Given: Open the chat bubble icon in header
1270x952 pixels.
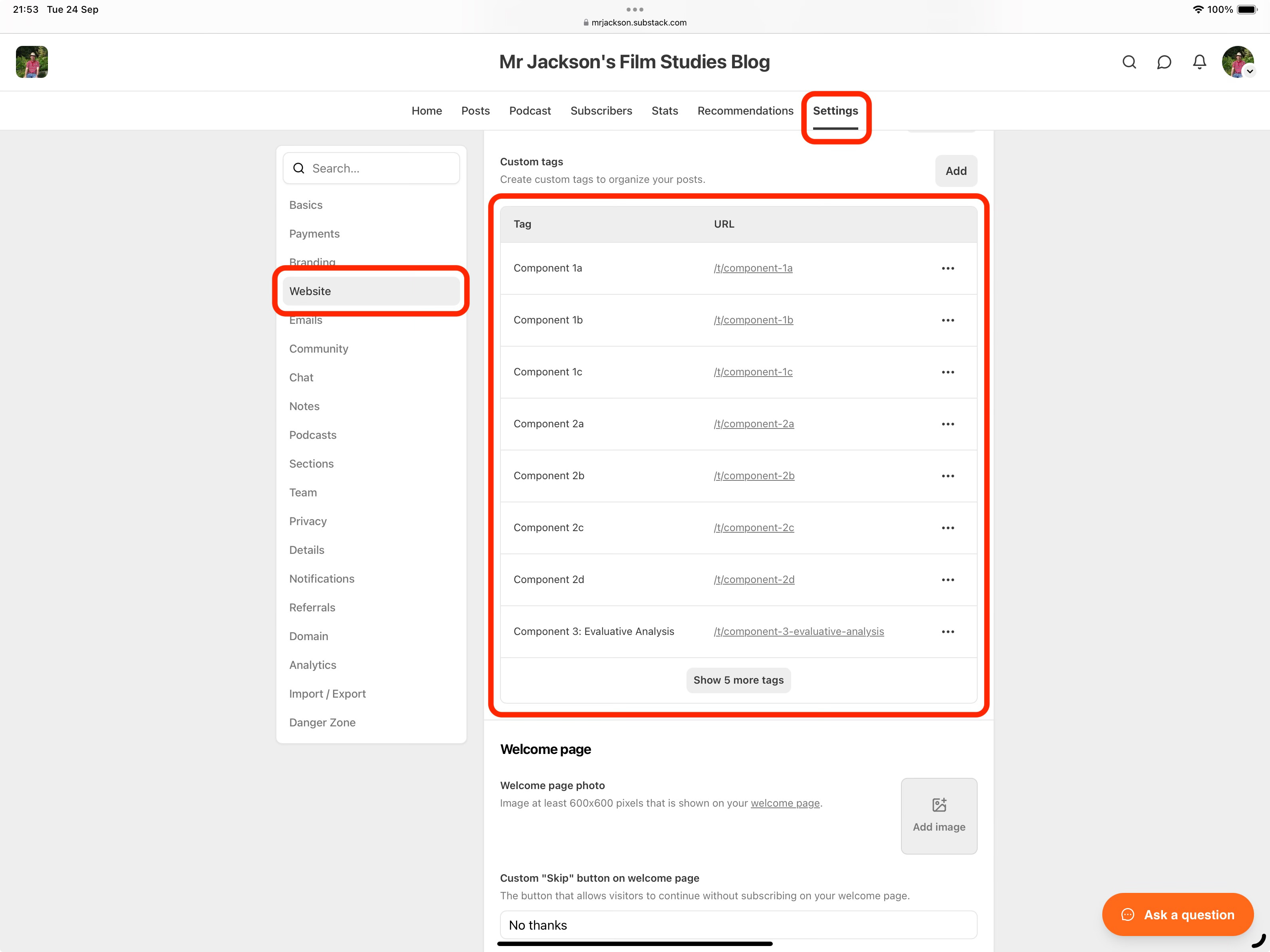Looking at the screenshot, I should (1164, 62).
